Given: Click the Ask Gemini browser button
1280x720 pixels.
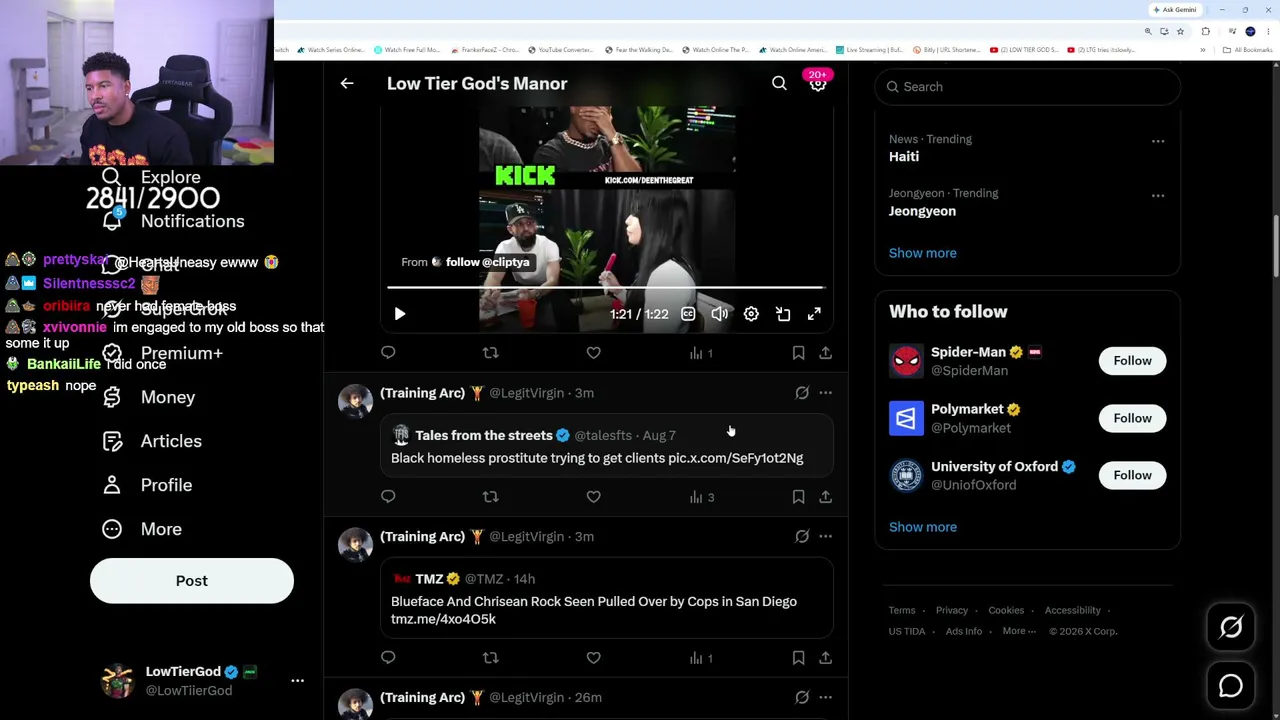Looking at the screenshot, I should pos(1175,10).
